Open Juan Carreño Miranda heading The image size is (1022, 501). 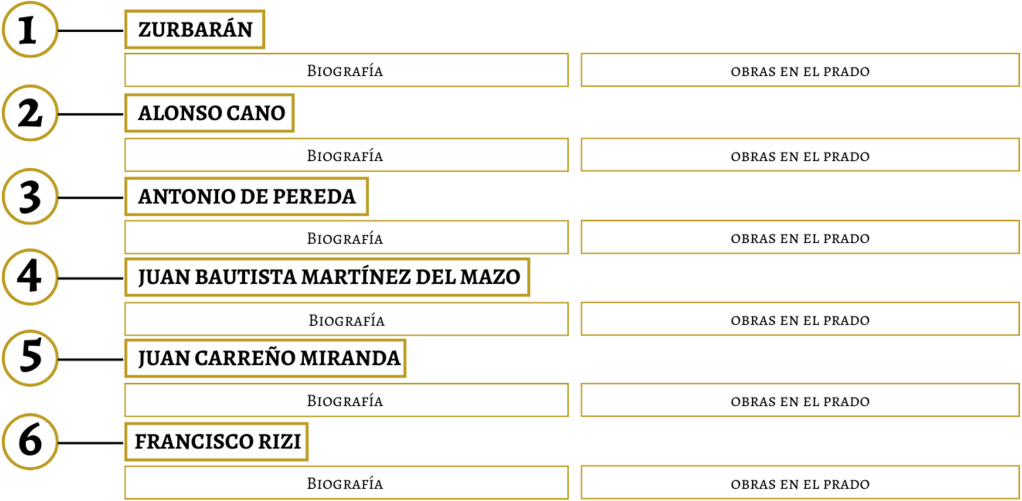[265, 358]
